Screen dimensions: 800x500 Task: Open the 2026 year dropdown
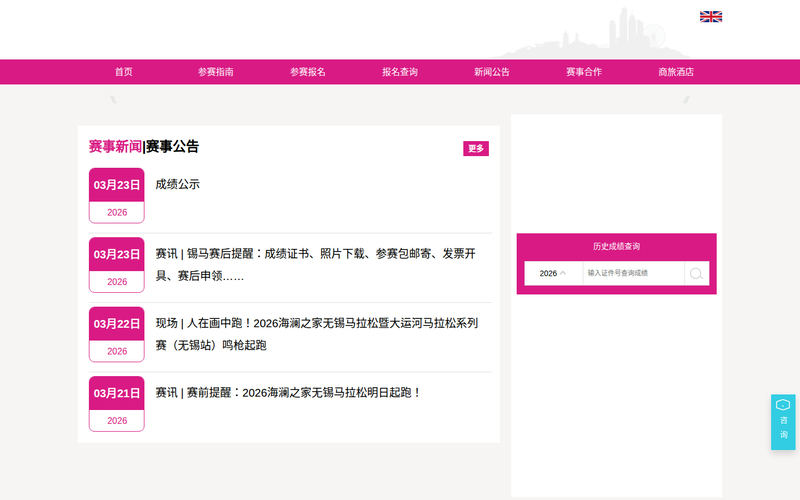pyautogui.click(x=553, y=273)
